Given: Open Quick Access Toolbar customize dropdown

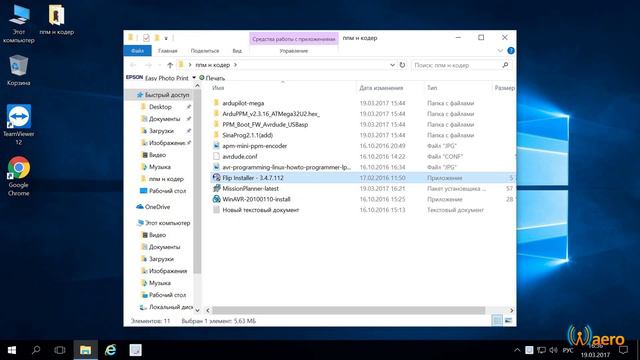Looking at the screenshot, I should [166, 38].
